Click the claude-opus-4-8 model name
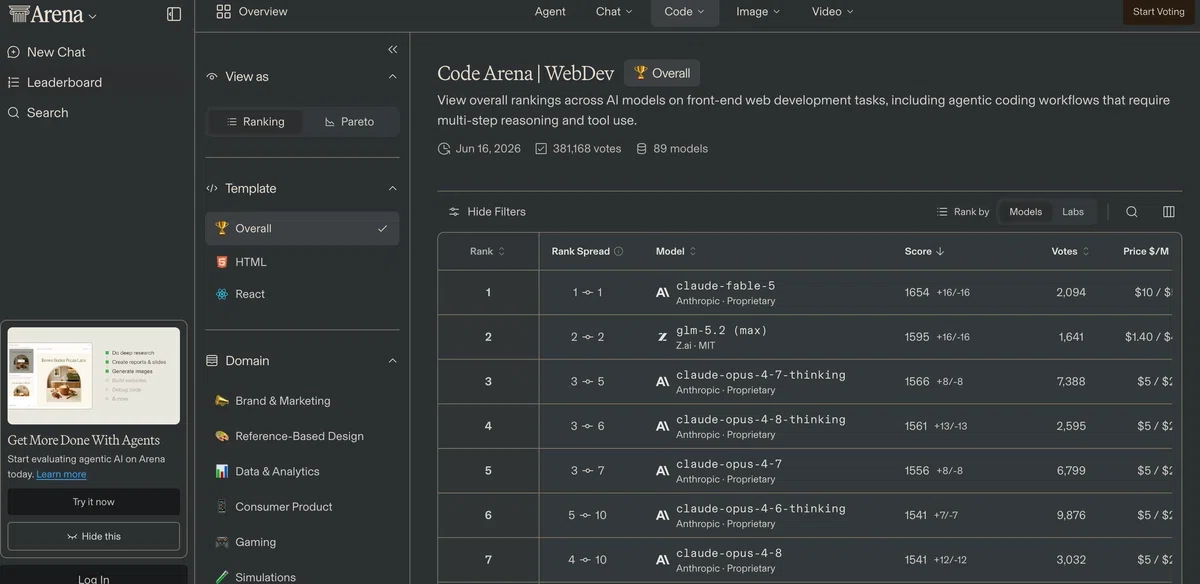The image size is (1200, 584). click(x=729, y=553)
